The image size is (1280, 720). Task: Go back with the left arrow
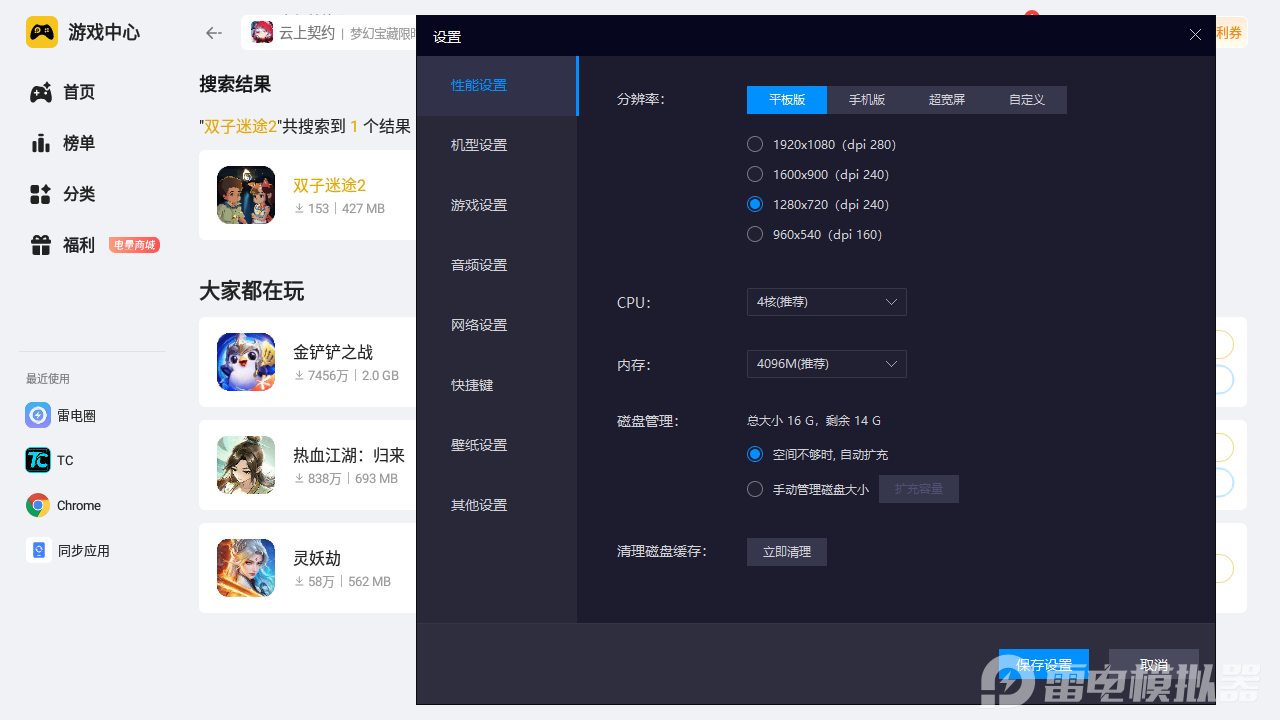pyautogui.click(x=213, y=33)
